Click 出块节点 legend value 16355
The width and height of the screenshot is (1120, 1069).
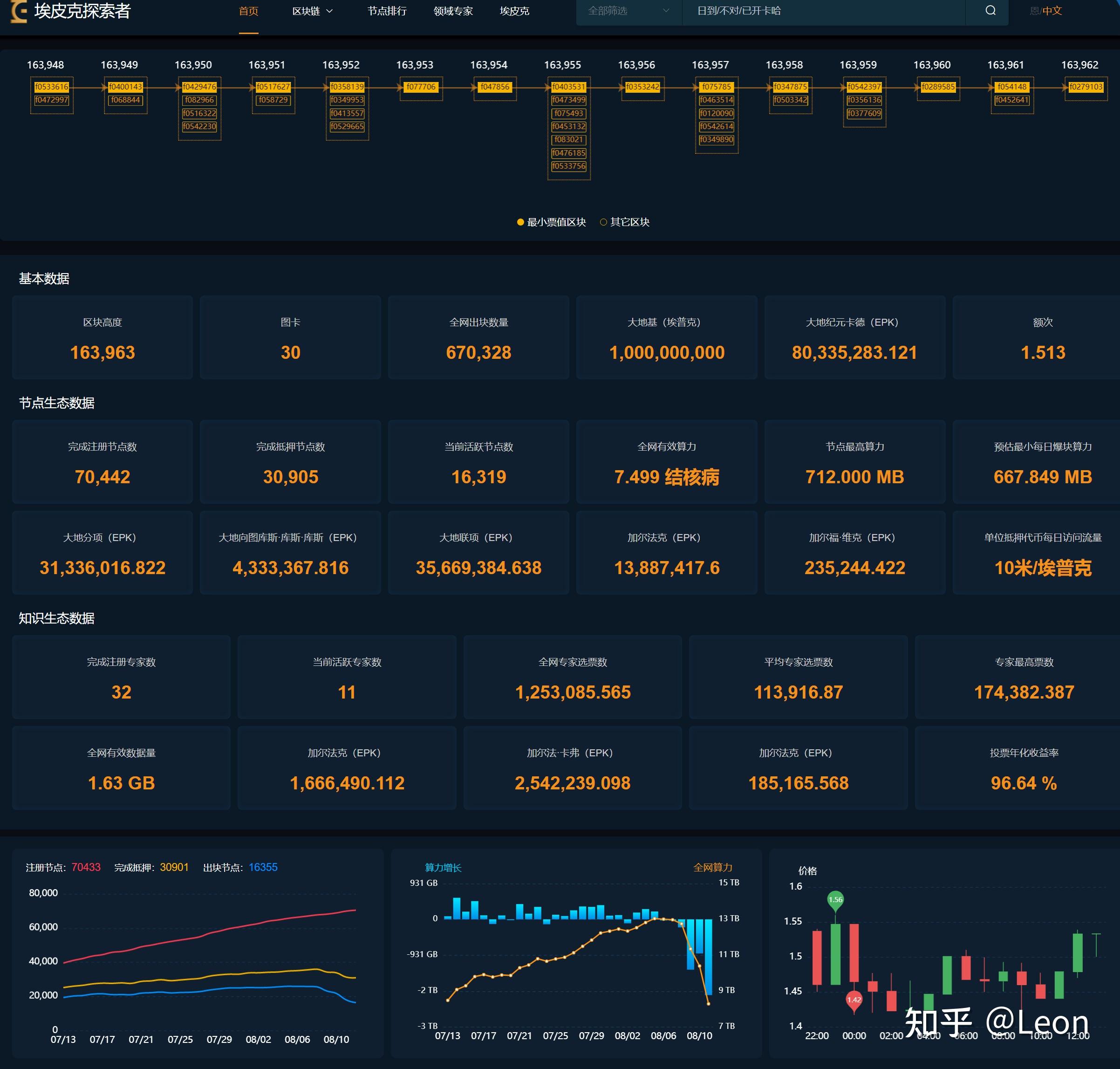click(x=263, y=867)
